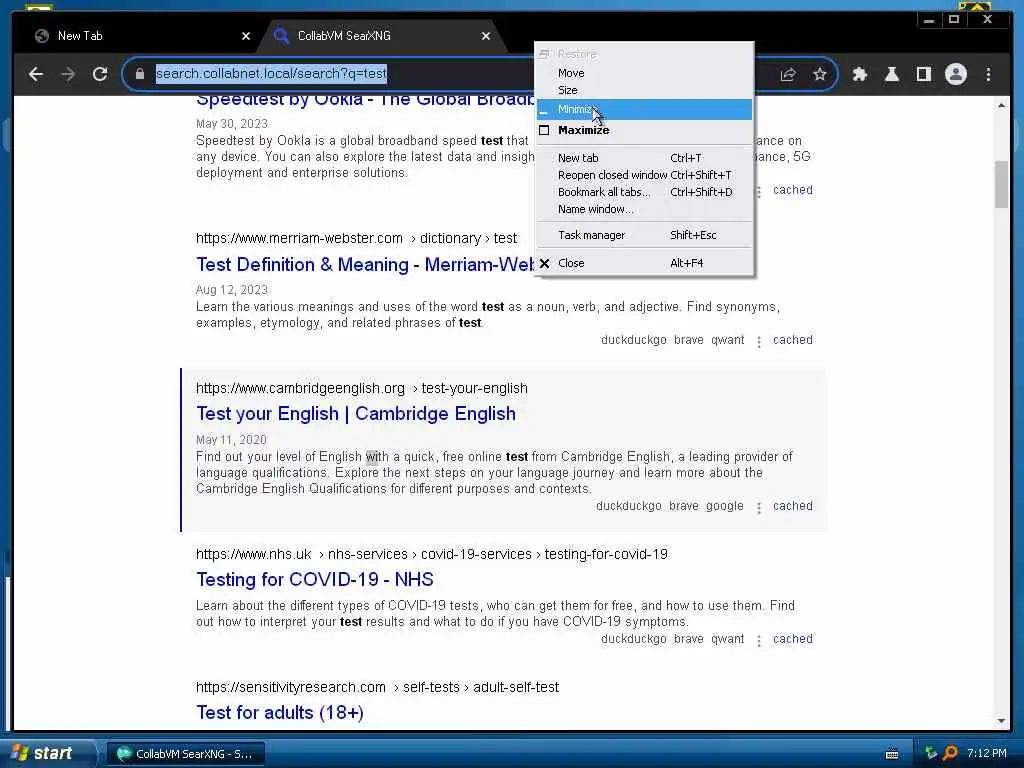
Task: Click scrollbar down arrow
Action: tap(1002, 721)
